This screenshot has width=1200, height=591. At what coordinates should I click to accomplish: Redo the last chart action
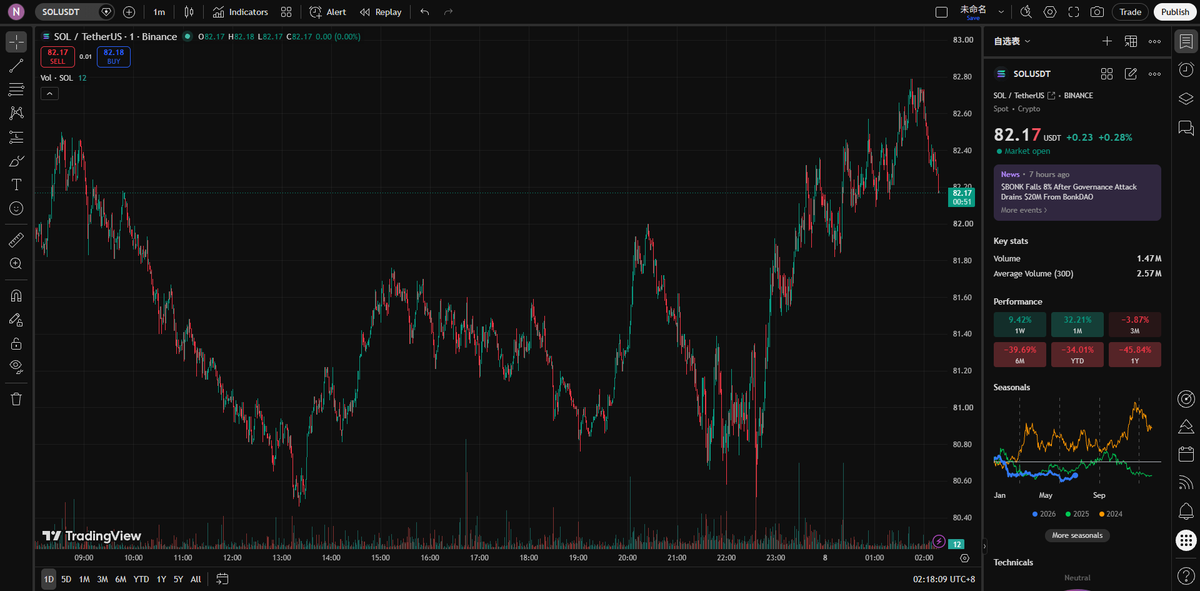pyautogui.click(x=448, y=12)
